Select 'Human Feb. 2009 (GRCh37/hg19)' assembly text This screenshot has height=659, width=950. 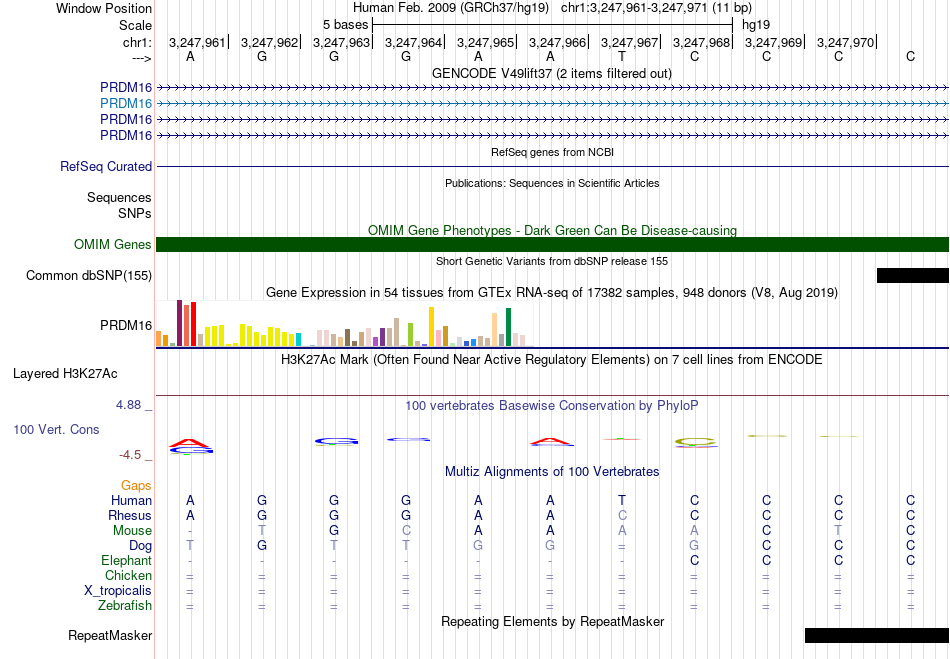(x=451, y=8)
